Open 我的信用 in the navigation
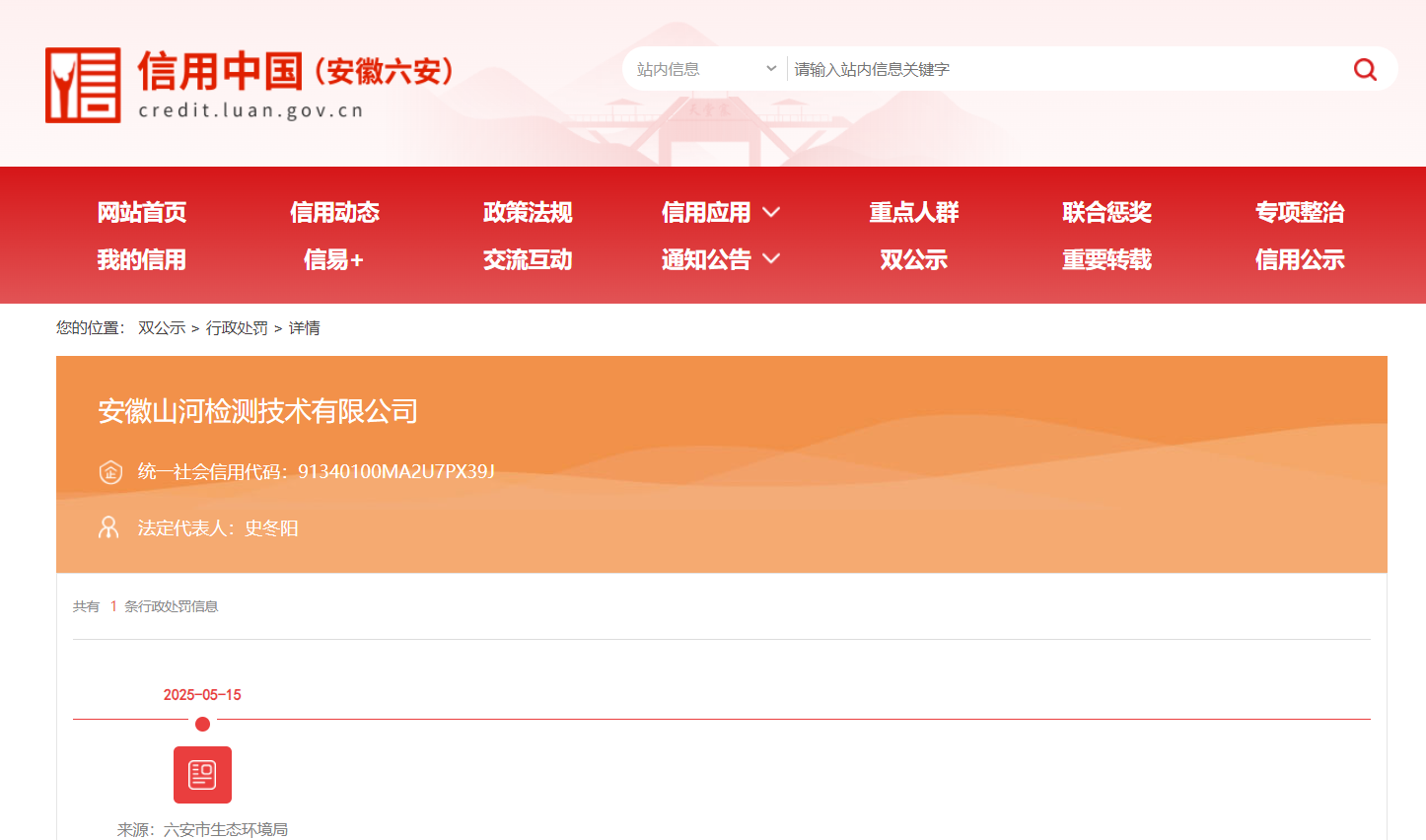Image resolution: width=1426 pixels, height=840 pixels. click(x=142, y=259)
